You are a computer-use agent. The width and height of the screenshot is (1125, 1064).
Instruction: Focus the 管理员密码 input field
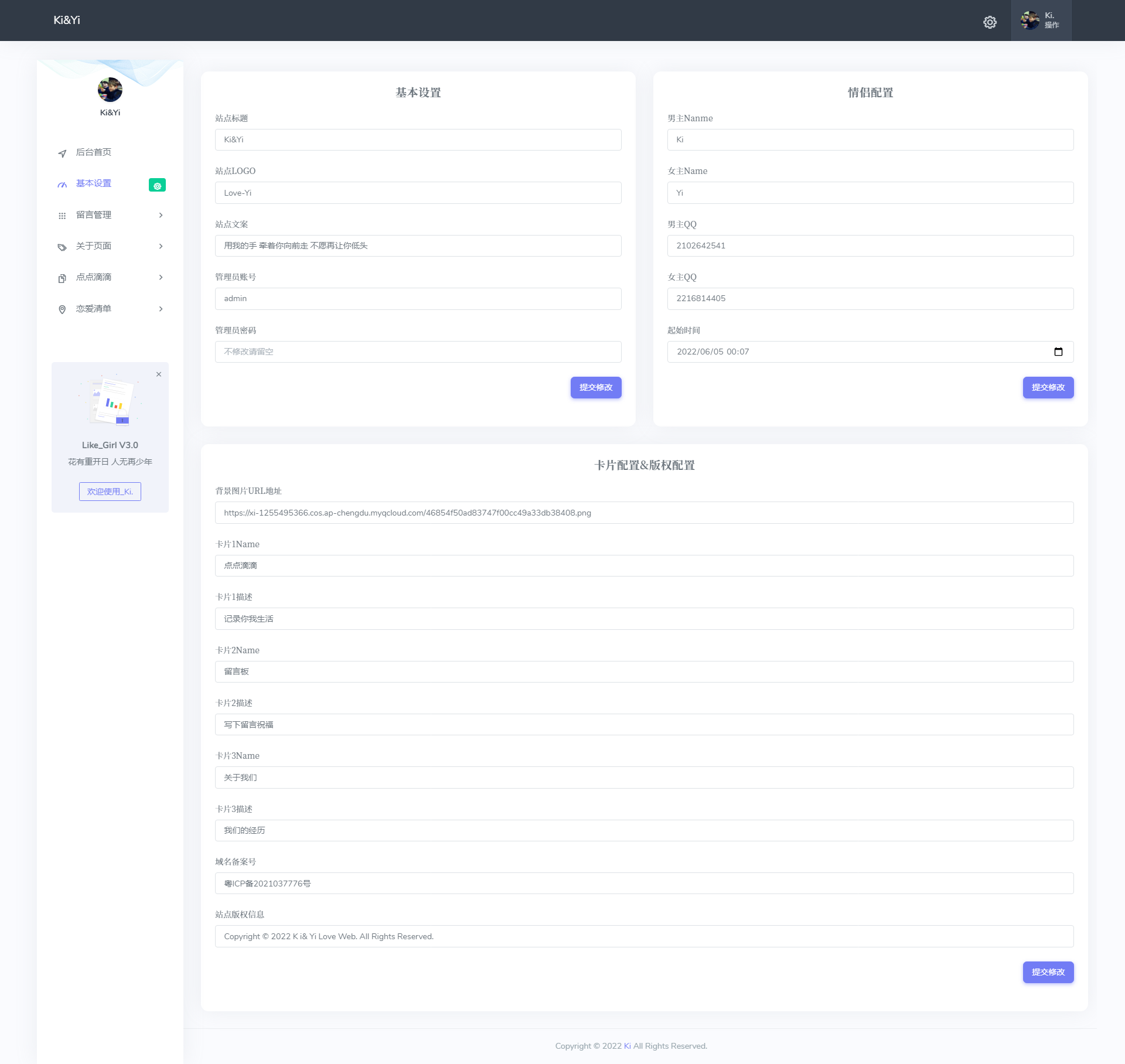[418, 352]
